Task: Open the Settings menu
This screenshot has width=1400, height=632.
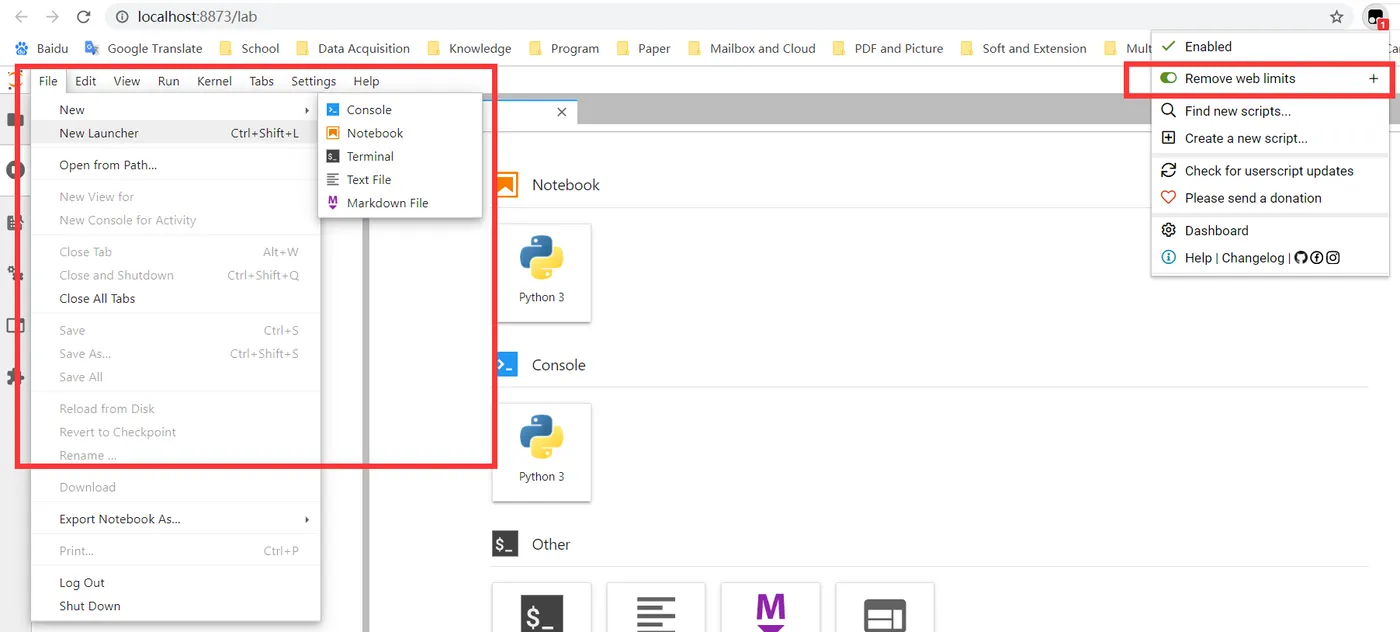Action: click(x=314, y=81)
